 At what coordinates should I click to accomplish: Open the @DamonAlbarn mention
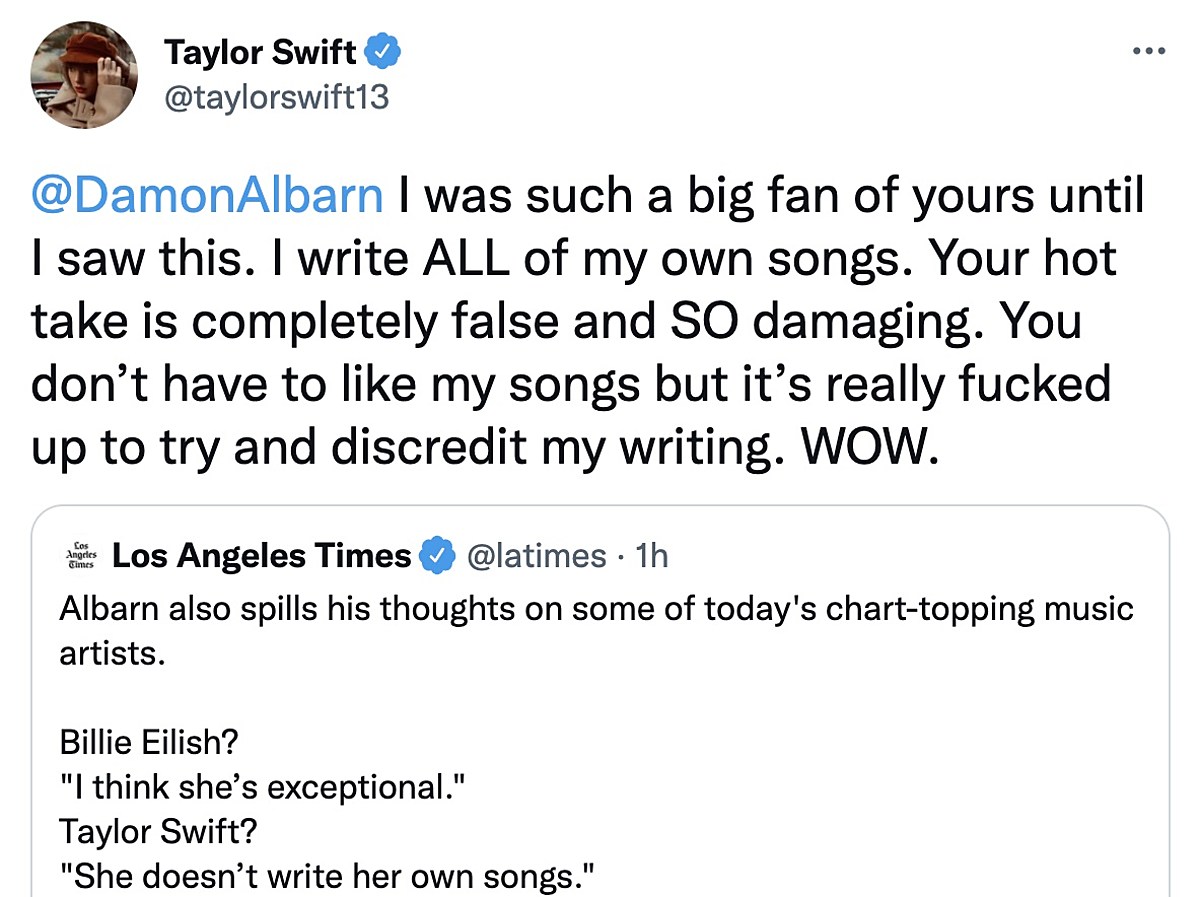coord(207,196)
